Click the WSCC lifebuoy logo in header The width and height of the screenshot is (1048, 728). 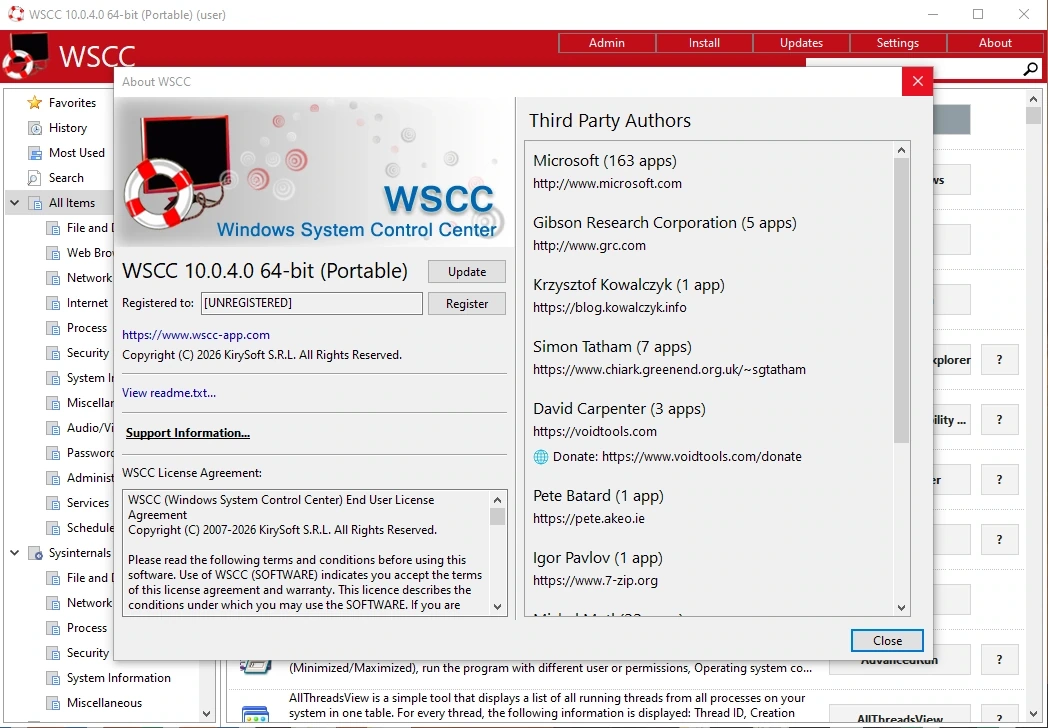click(x=25, y=55)
